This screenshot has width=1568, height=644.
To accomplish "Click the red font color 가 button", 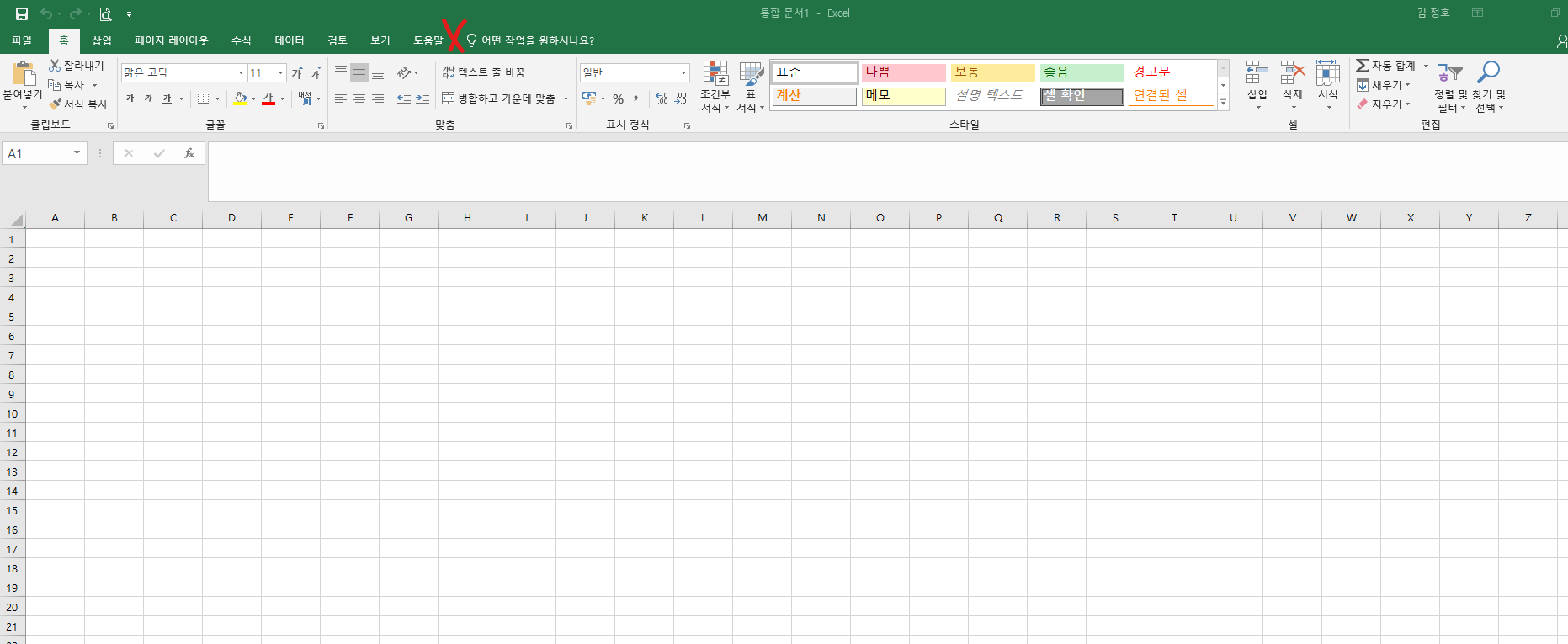I will tap(268, 98).
